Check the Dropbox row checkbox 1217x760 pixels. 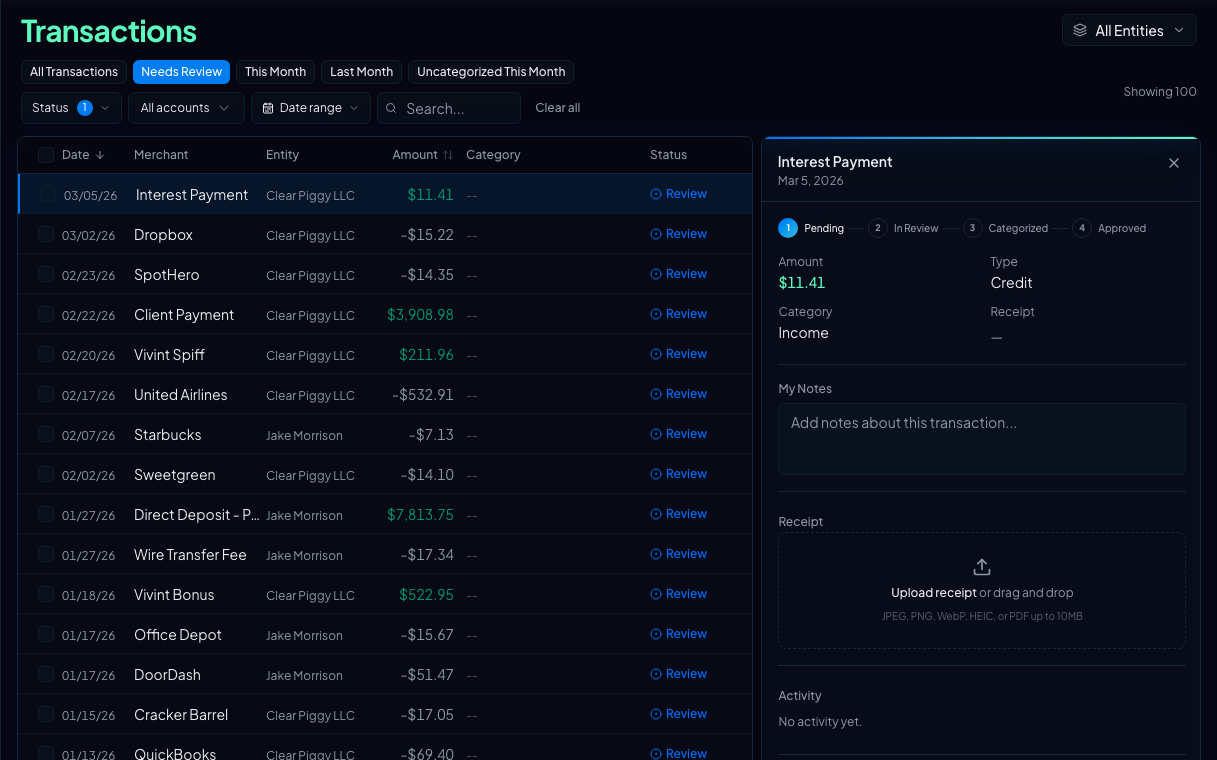pos(46,235)
